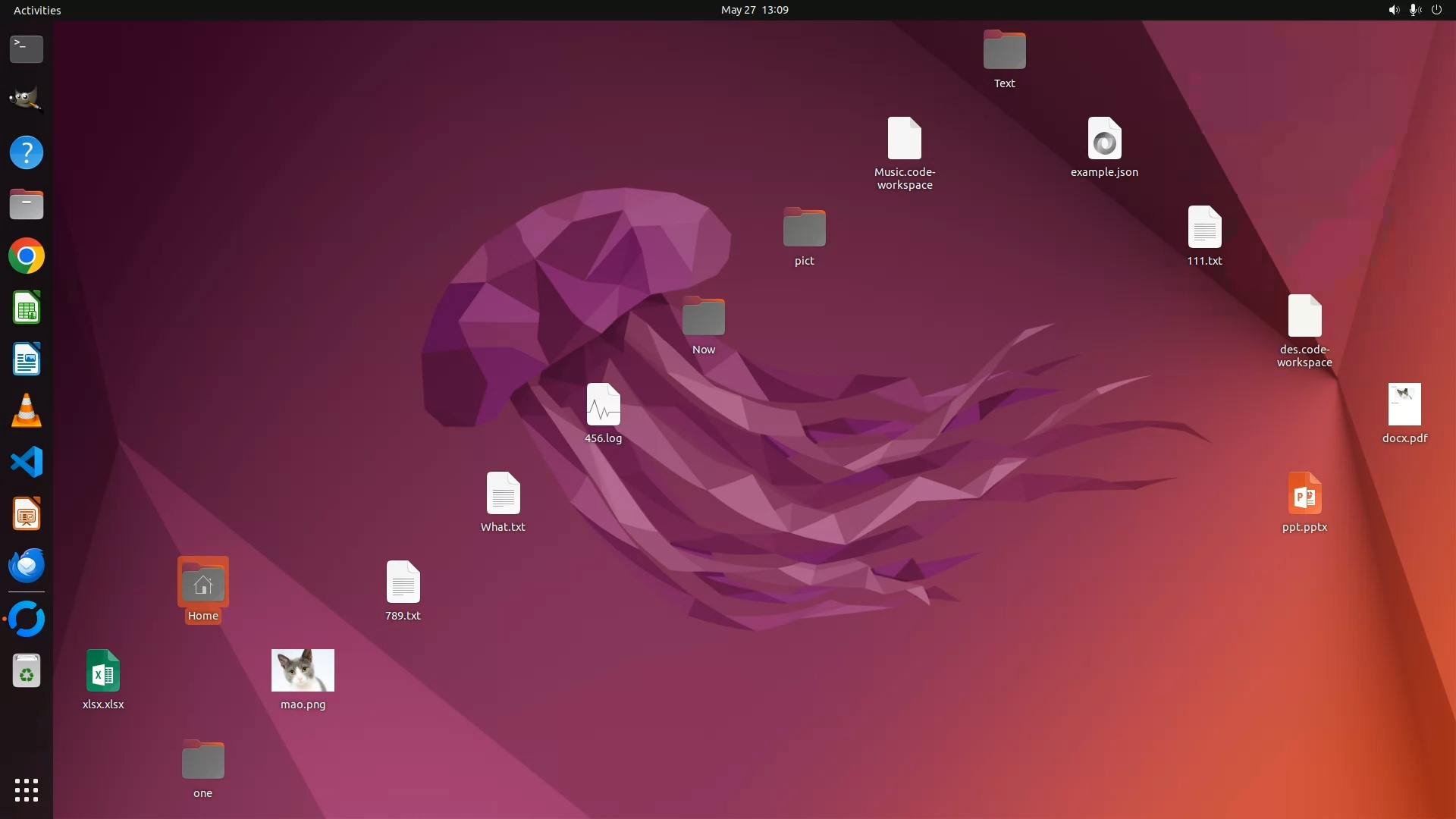This screenshot has width=1456, height=819.
Task: Launch VLC media player
Action: (27, 411)
